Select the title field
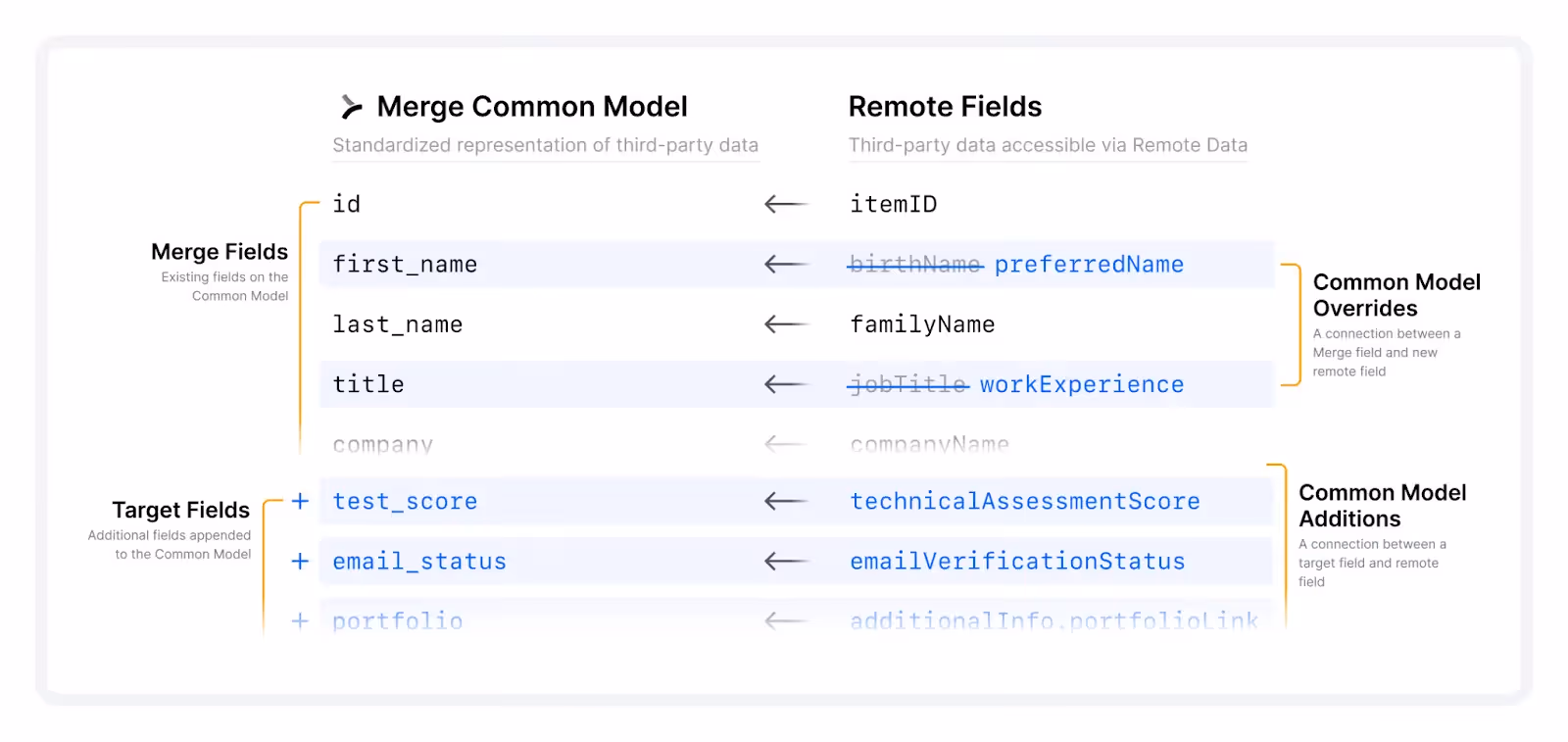This screenshot has height=742, width=1568. [368, 384]
